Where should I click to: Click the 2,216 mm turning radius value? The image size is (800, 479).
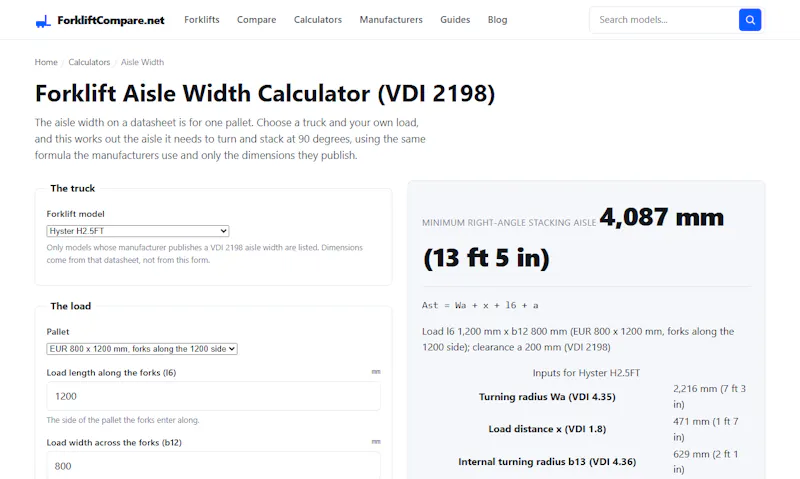tap(709, 396)
